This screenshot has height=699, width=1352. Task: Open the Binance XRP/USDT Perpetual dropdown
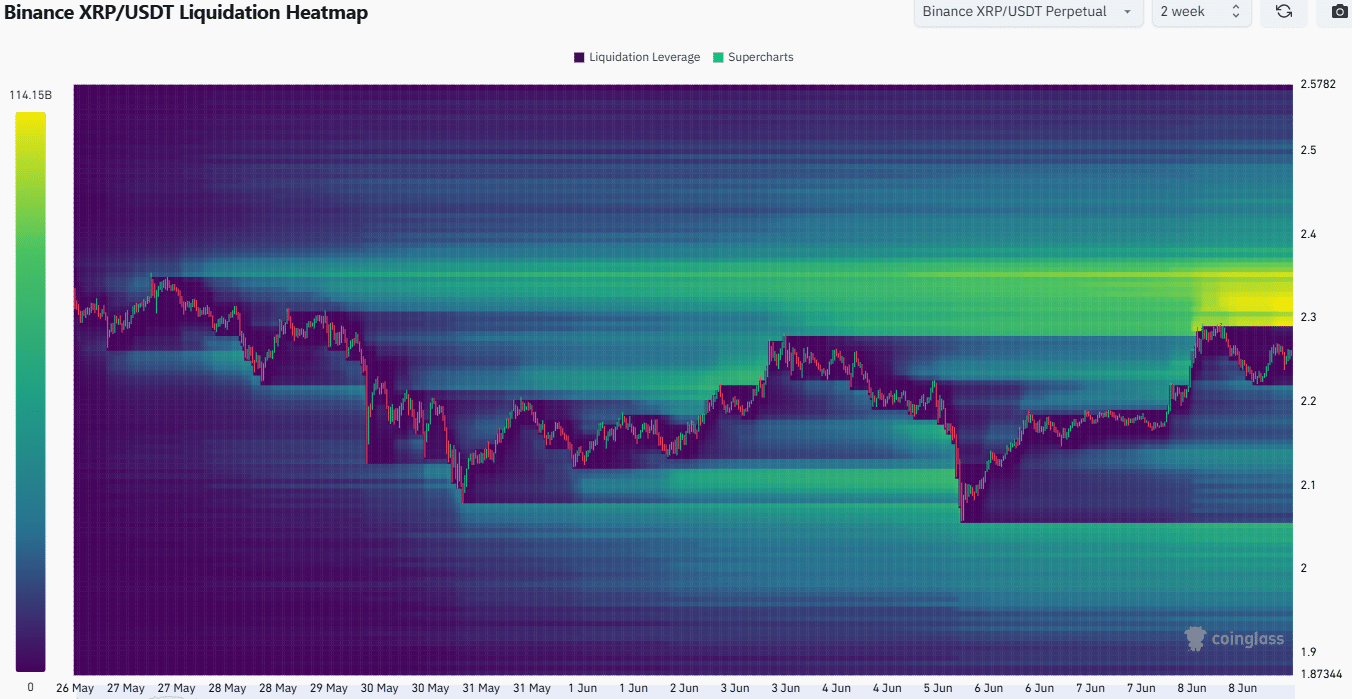pyautogui.click(x=1028, y=12)
